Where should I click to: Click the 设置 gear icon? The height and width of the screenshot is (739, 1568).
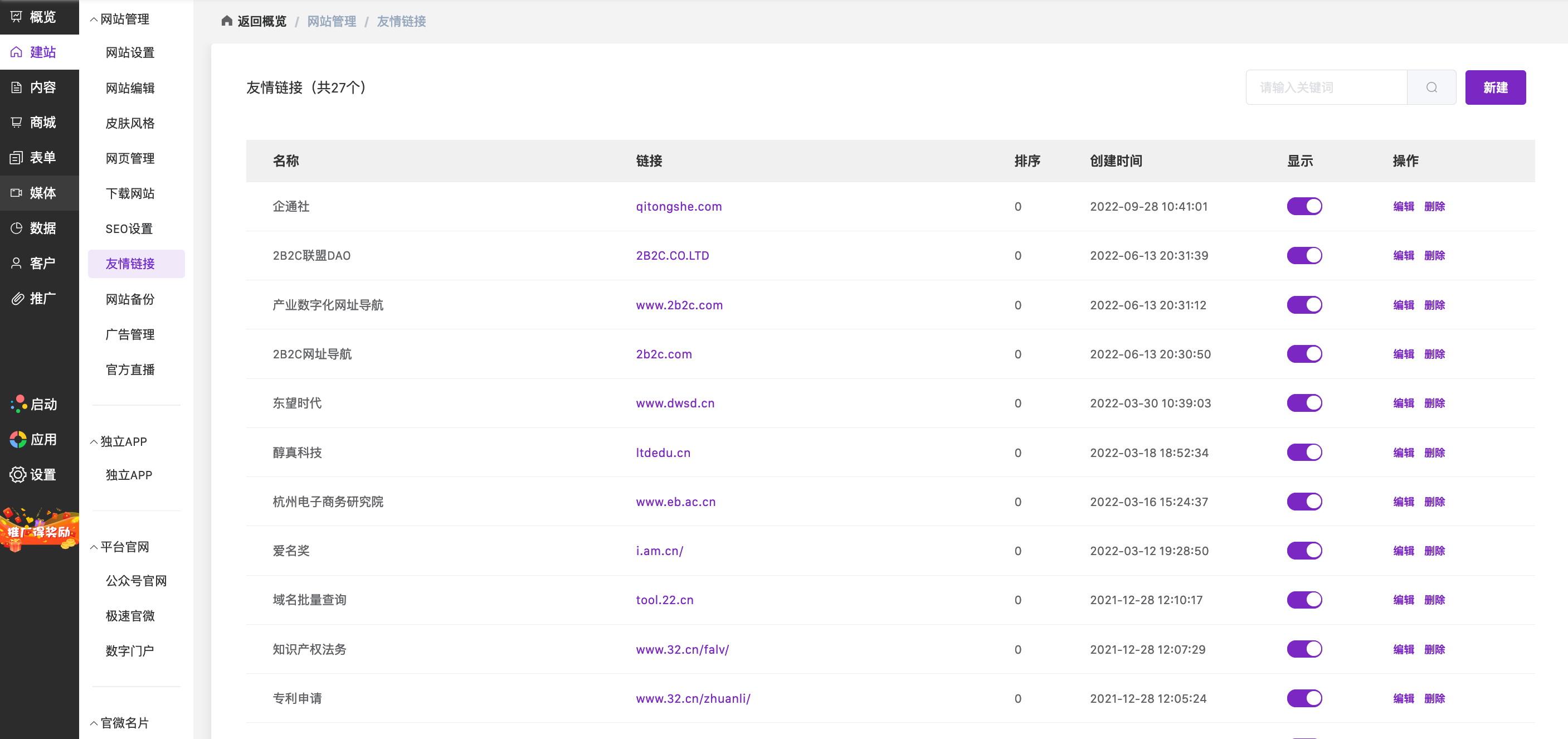[18, 474]
